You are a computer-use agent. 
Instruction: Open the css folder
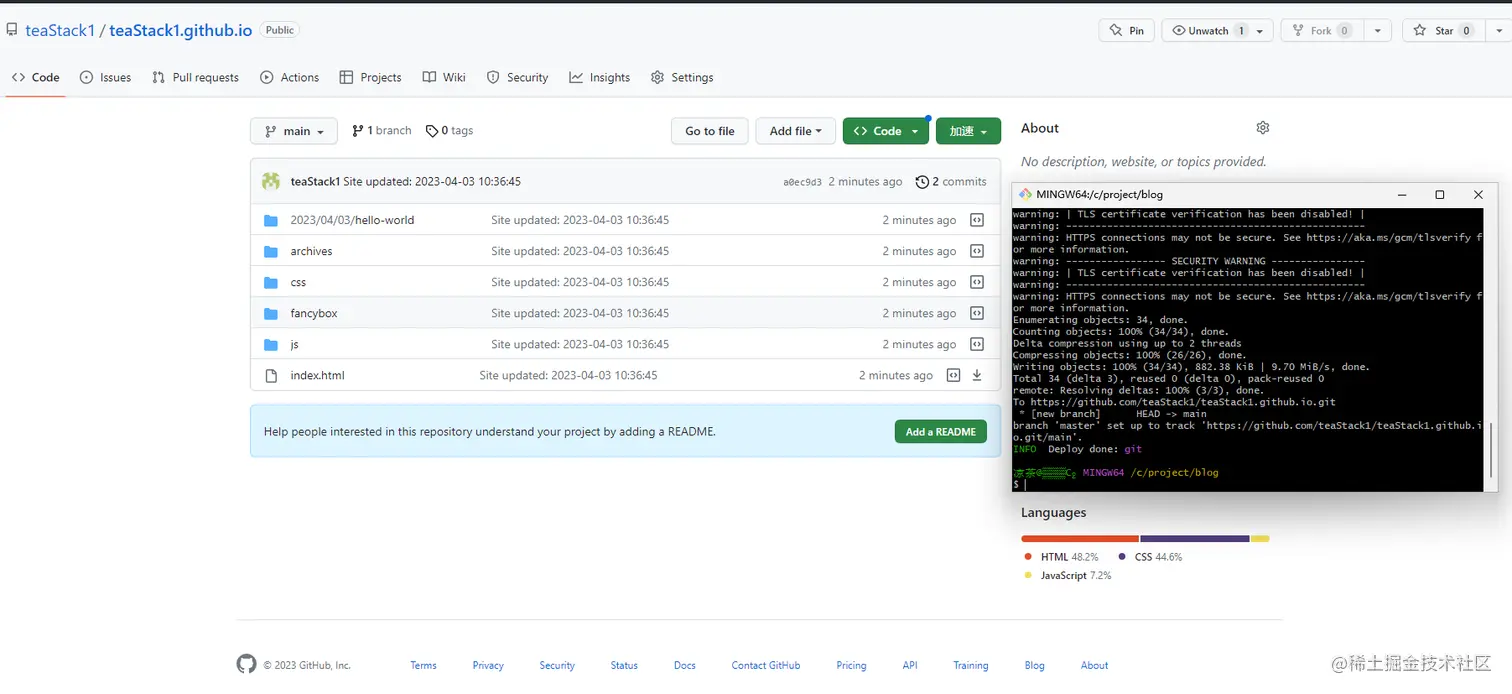(298, 282)
